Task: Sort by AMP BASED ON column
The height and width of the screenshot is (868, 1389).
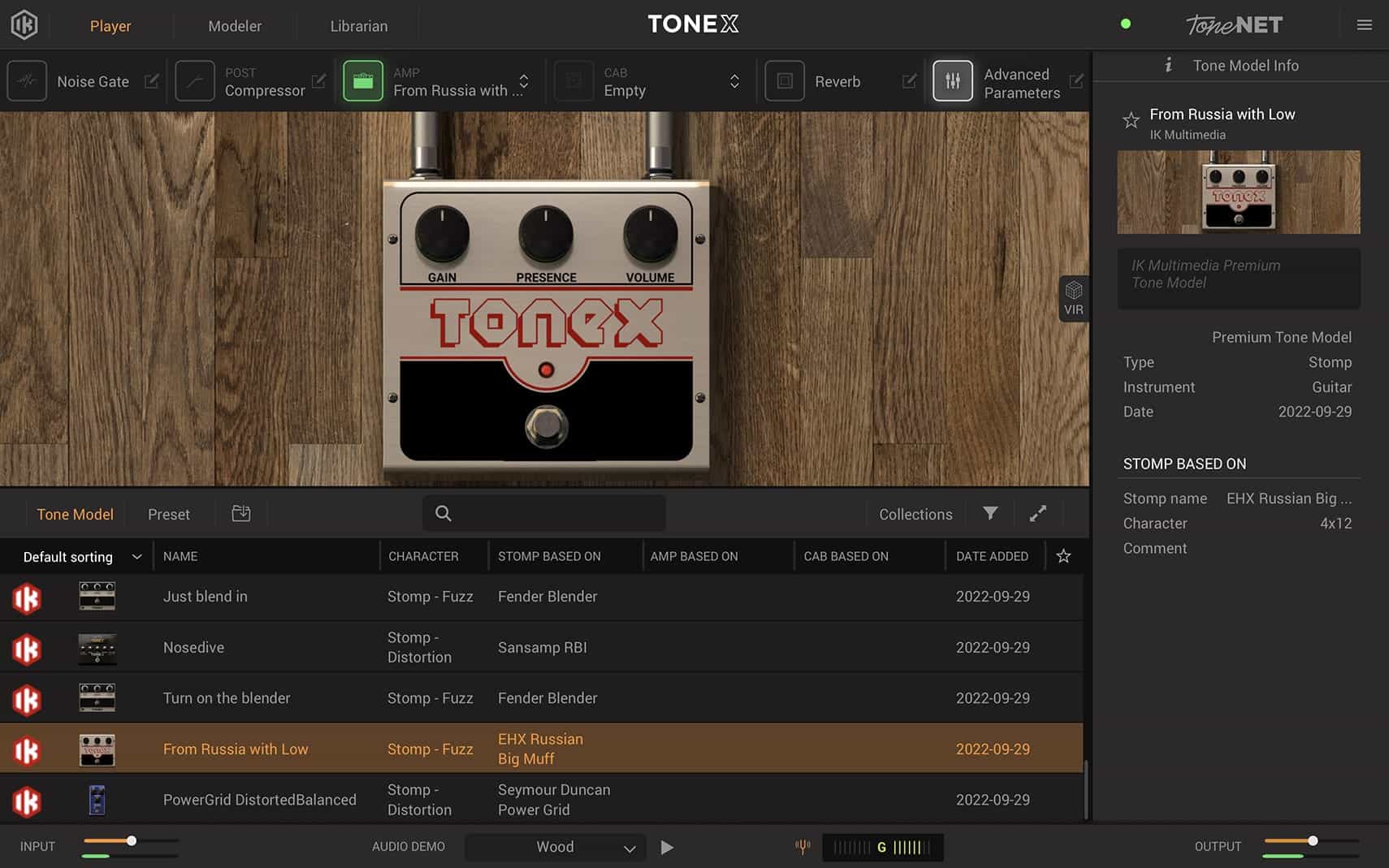Action: [694, 556]
